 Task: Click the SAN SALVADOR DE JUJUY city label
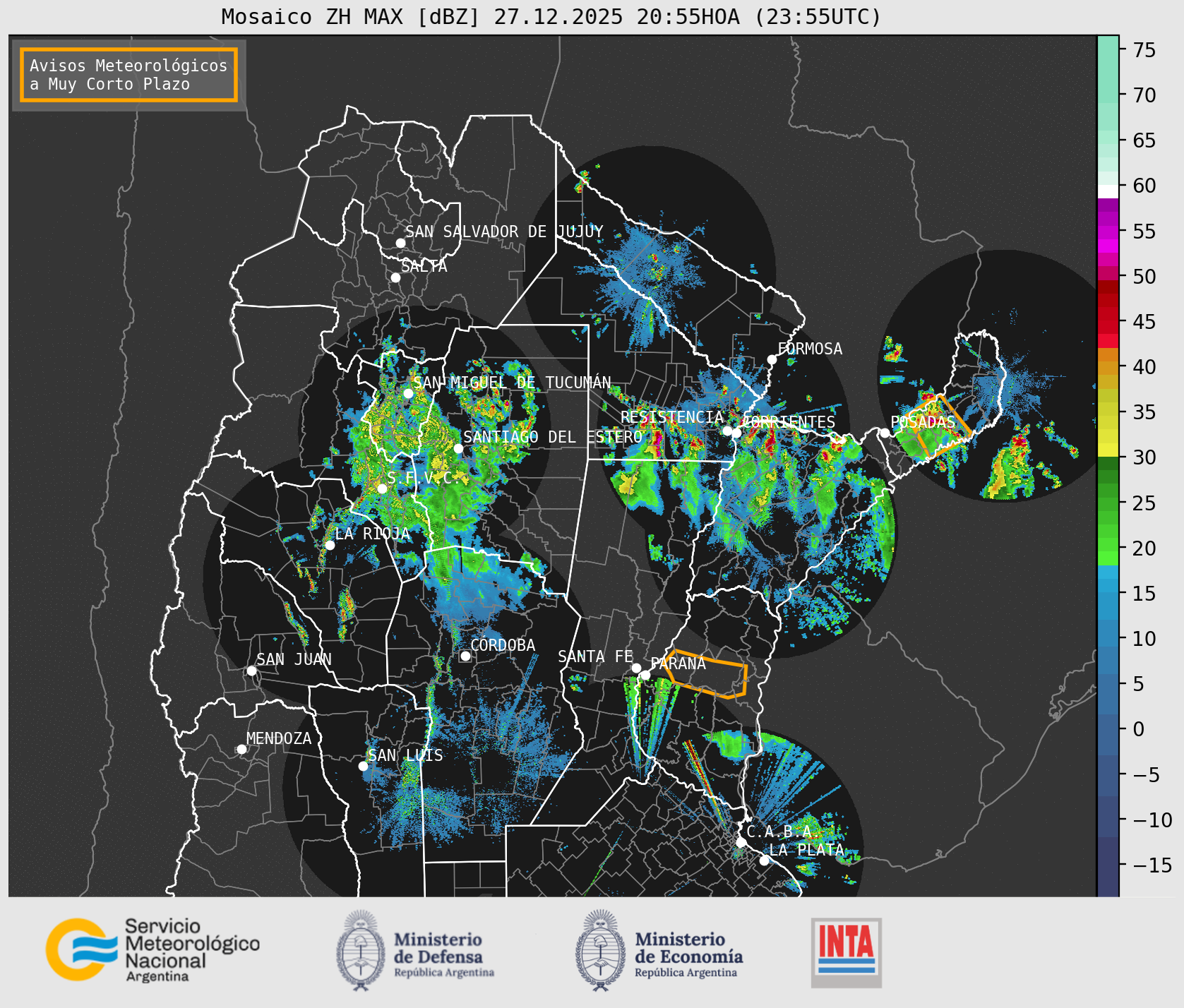(x=504, y=232)
